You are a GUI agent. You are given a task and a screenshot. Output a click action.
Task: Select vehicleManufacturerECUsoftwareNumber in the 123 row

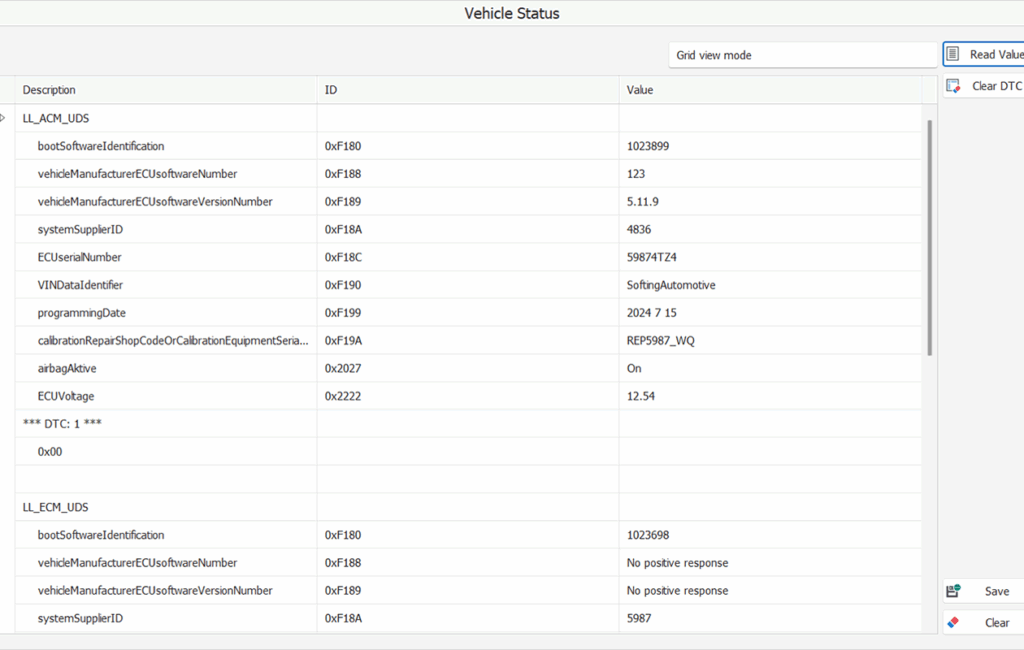pos(137,174)
